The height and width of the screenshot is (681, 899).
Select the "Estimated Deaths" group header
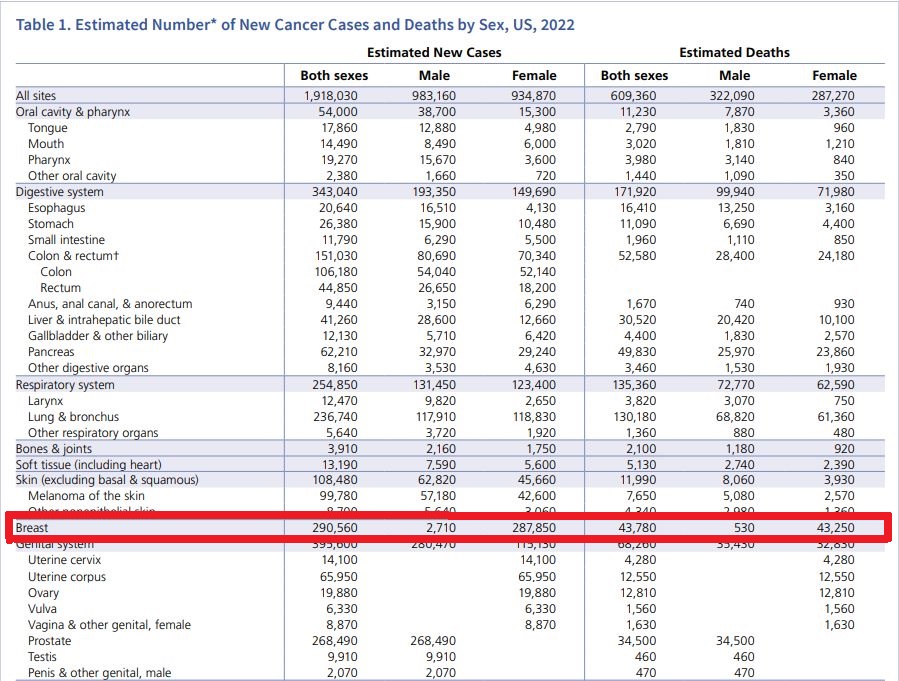pyautogui.click(x=734, y=52)
